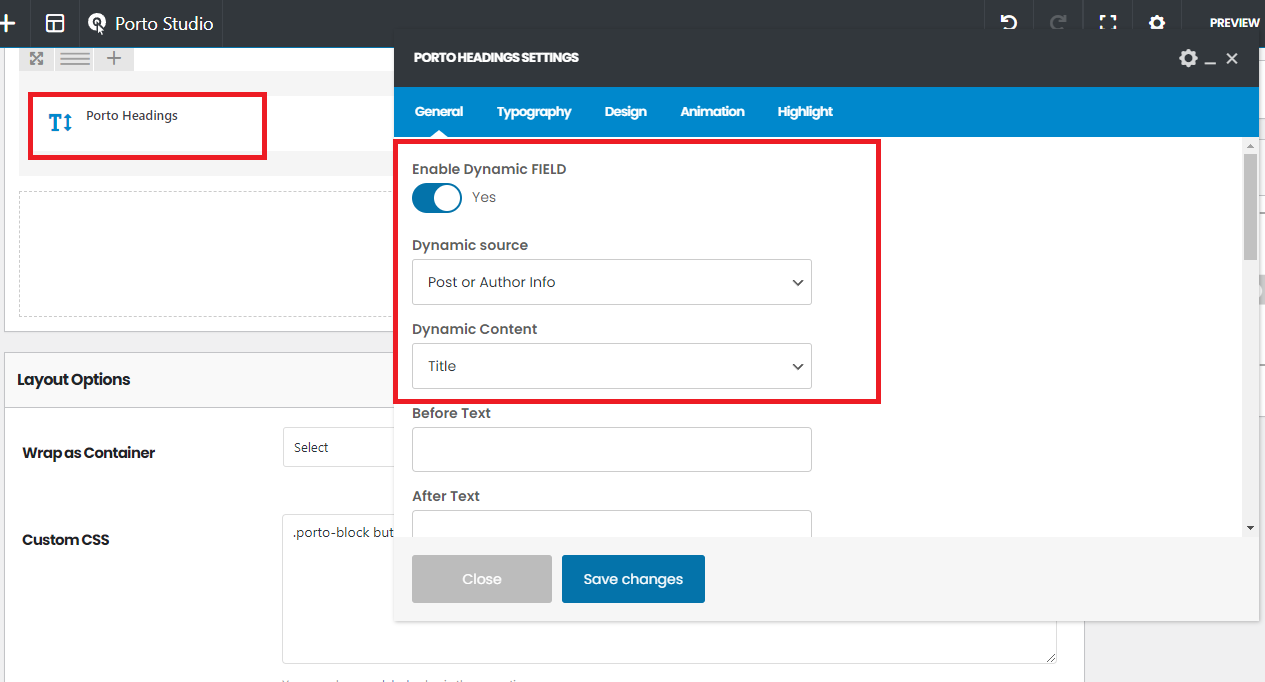Click the row expand arrows icon
Image resolution: width=1265 pixels, height=682 pixels.
point(36,58)
